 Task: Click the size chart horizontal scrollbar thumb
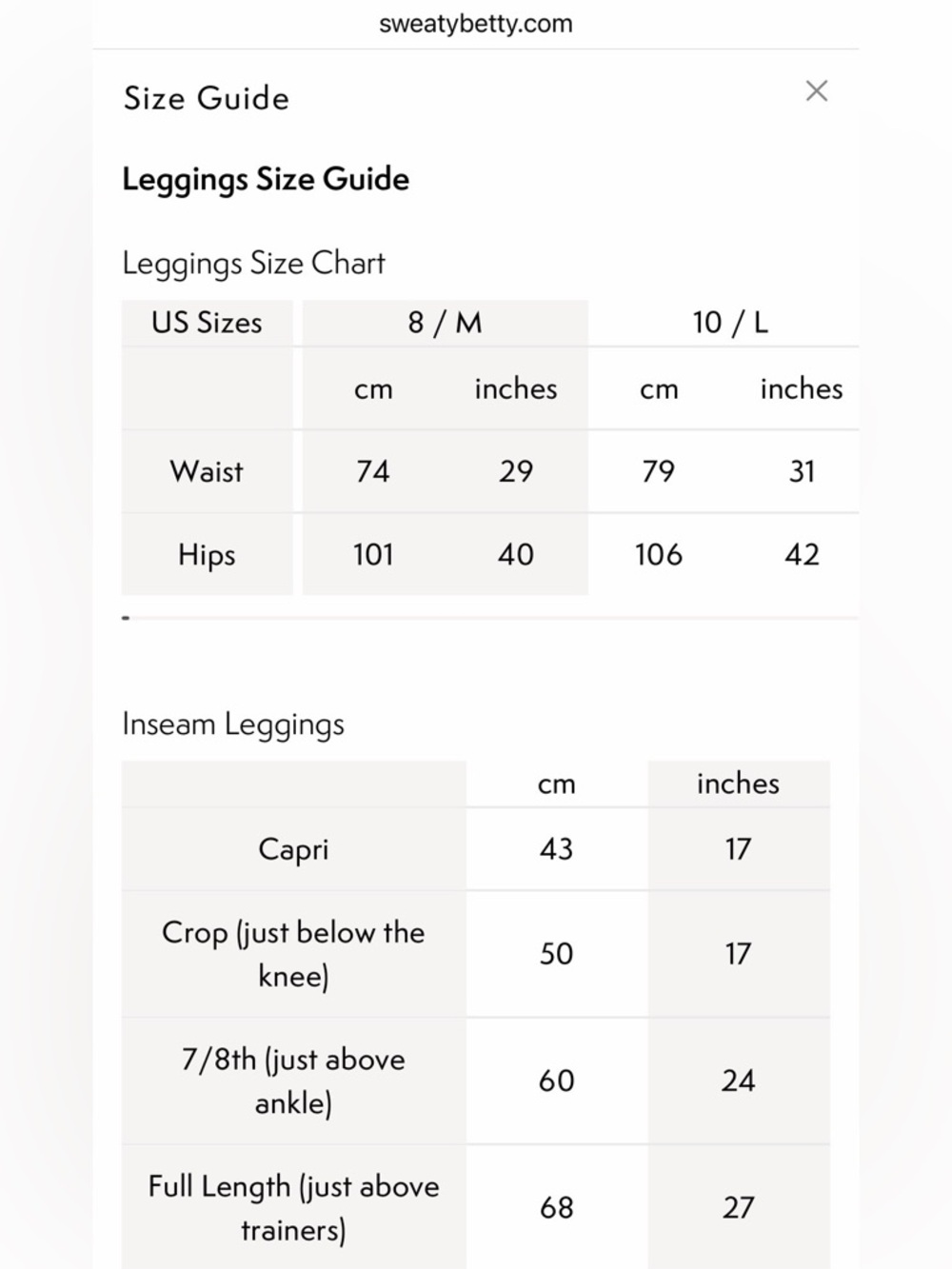tap(126, 618)
